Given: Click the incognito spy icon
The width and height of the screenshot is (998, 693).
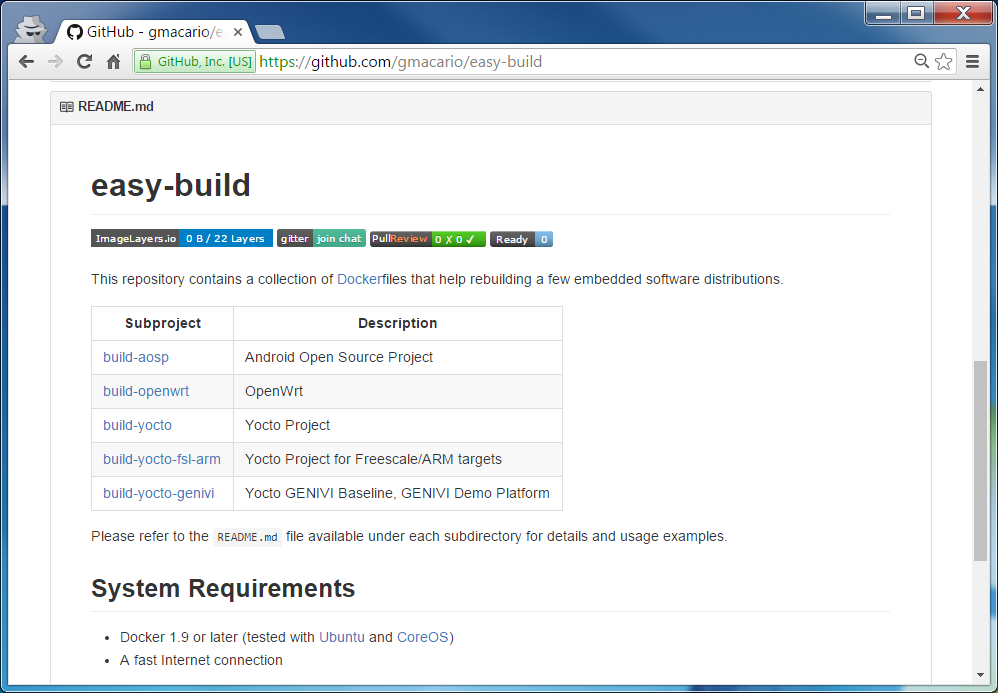Looking at the screenshot, I should (30, 29).
